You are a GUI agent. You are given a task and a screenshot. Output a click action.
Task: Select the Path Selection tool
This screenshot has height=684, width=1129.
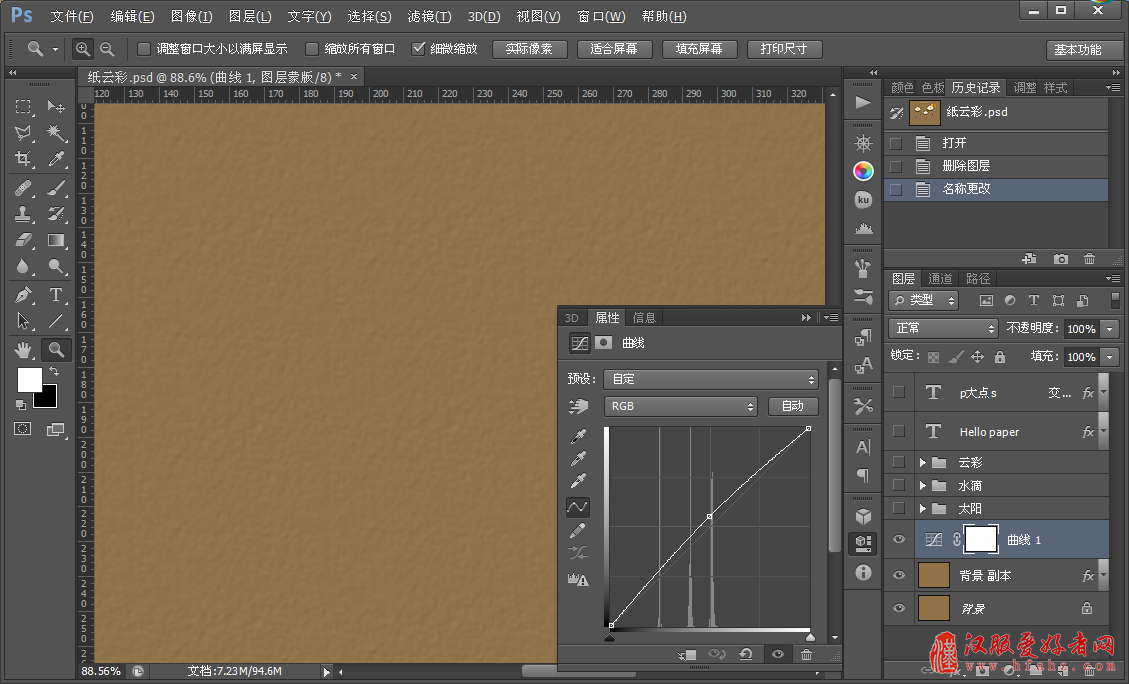[23, 321]
